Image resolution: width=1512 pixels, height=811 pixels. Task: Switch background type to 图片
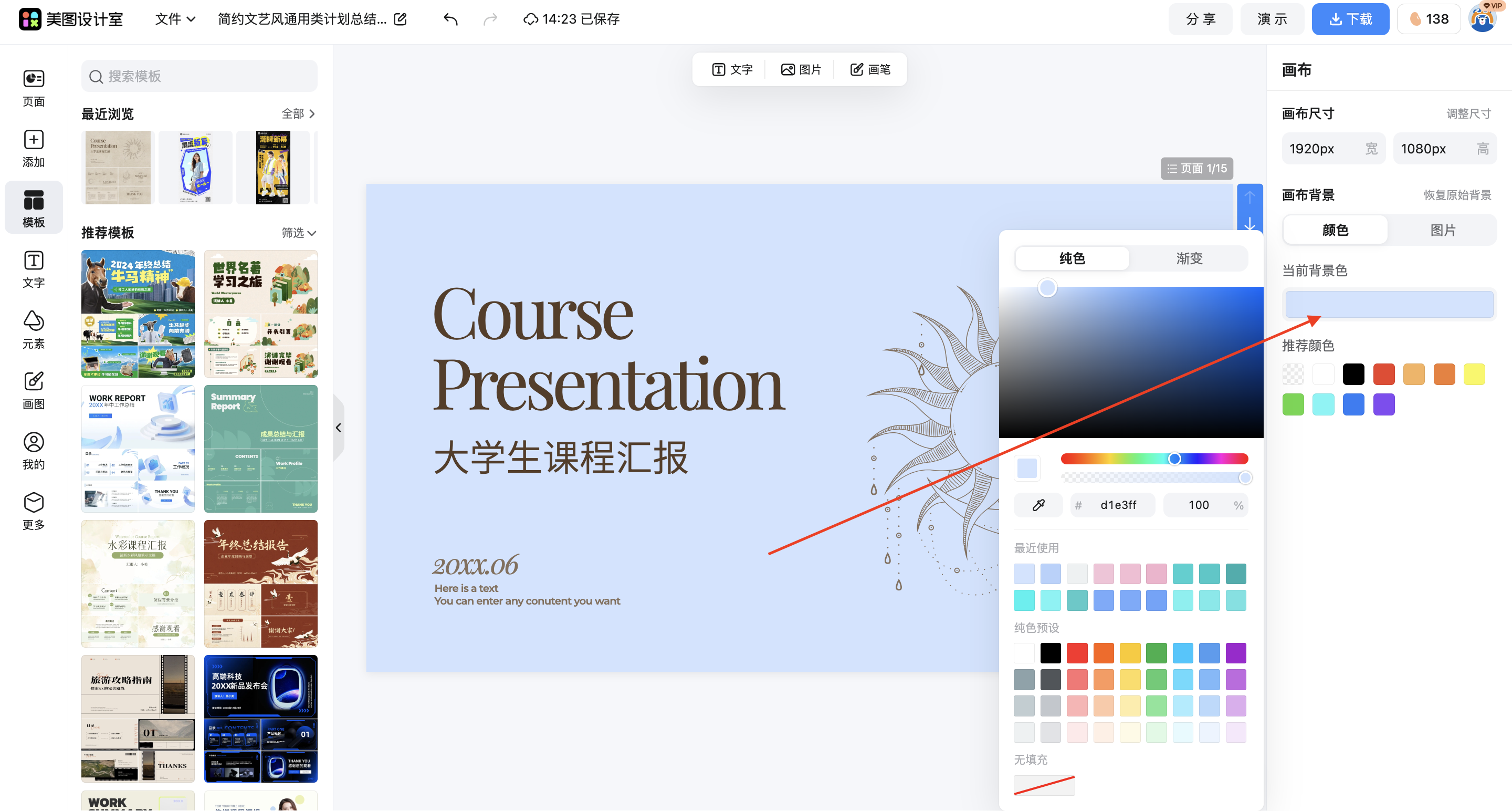[x=1442, y=230]
